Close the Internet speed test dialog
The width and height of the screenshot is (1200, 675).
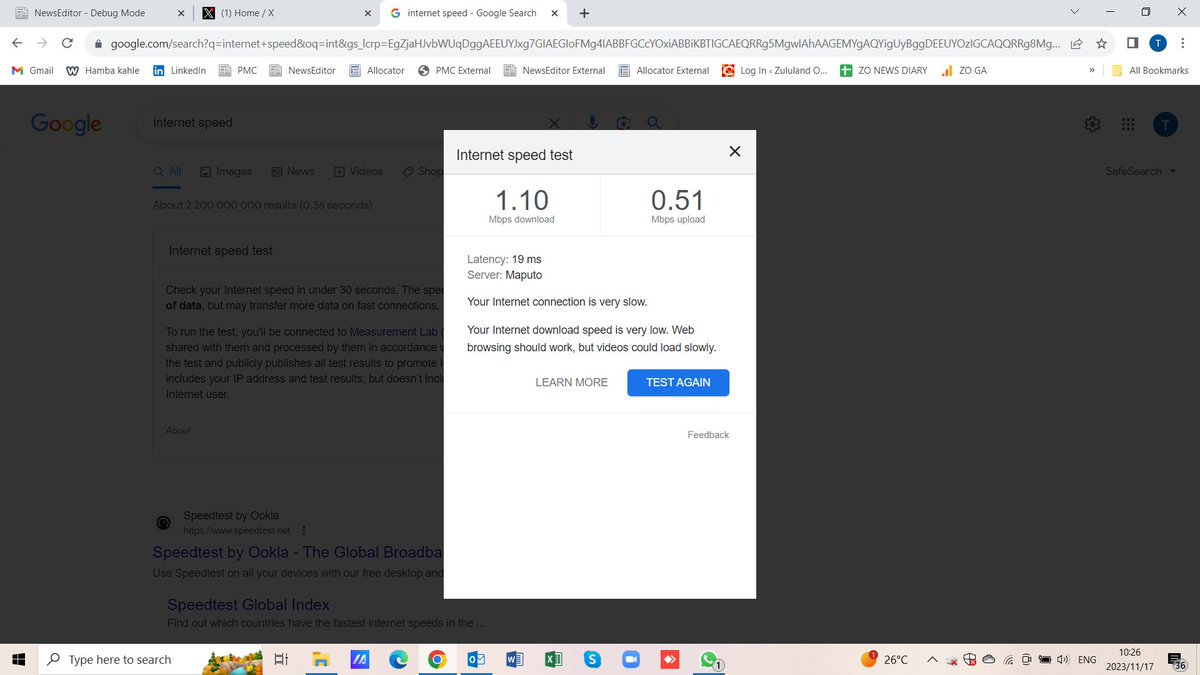tap(735, 152)
